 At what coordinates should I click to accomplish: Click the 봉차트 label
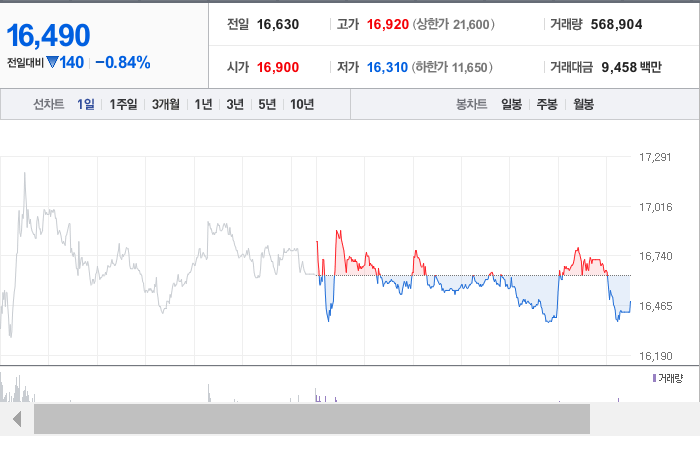pos(471,104)
